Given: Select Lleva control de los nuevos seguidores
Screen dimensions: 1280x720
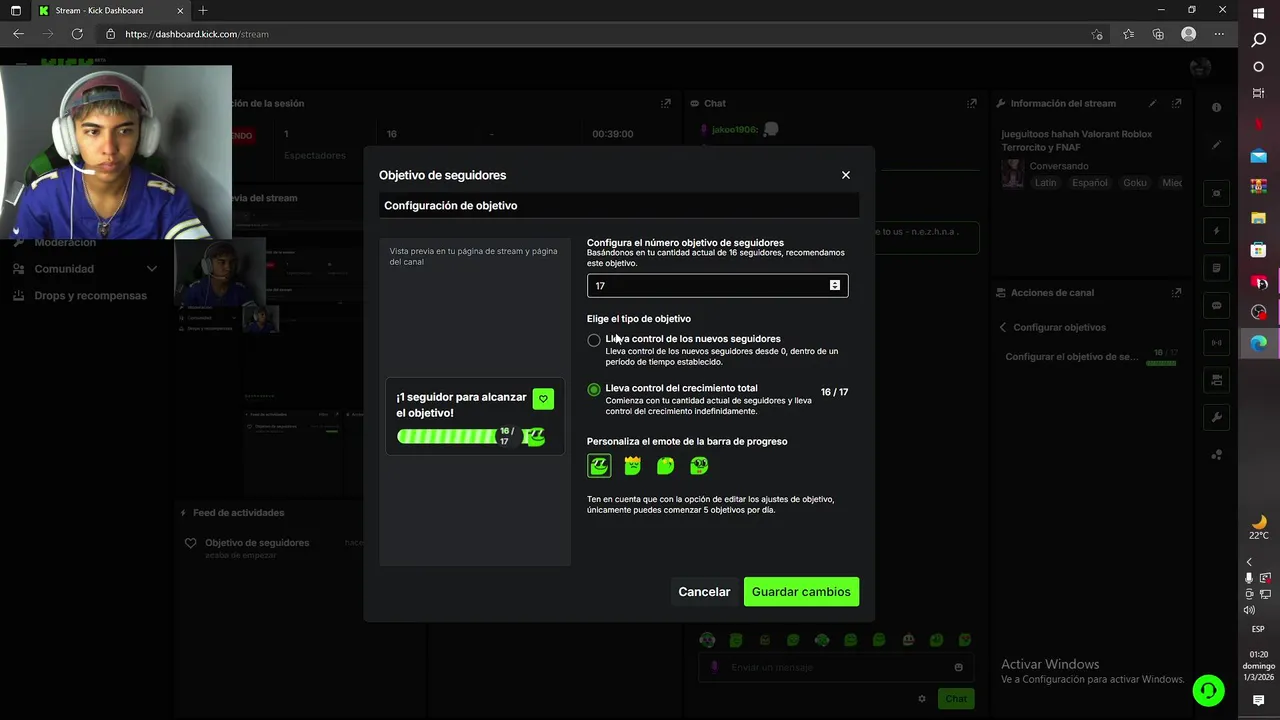Looking at the screenshot, I should pos(594,340).
